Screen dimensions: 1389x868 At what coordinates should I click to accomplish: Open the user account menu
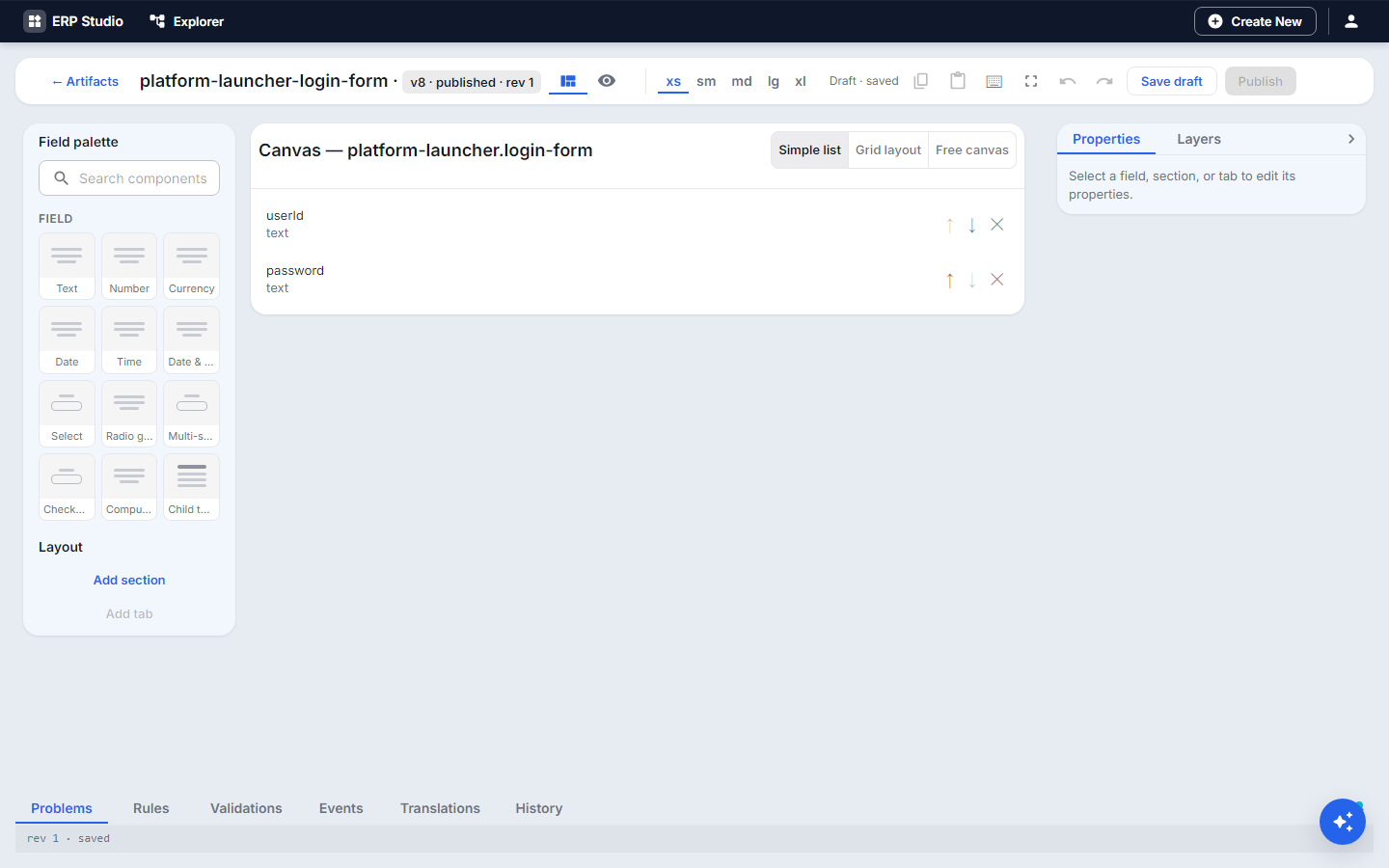(x=1351, y=21)
